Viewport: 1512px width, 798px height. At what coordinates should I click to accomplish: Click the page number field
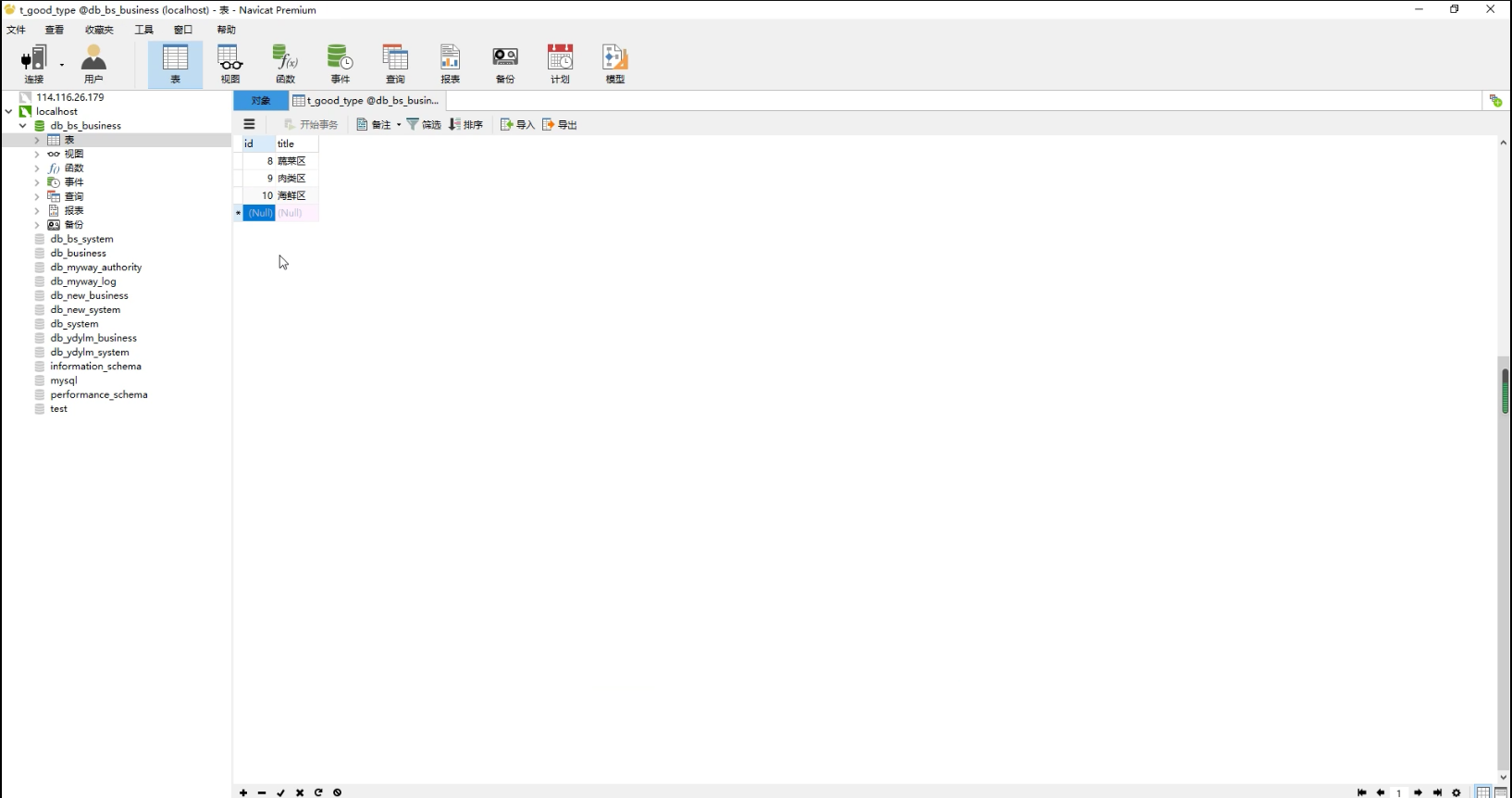click(1399, 792)
